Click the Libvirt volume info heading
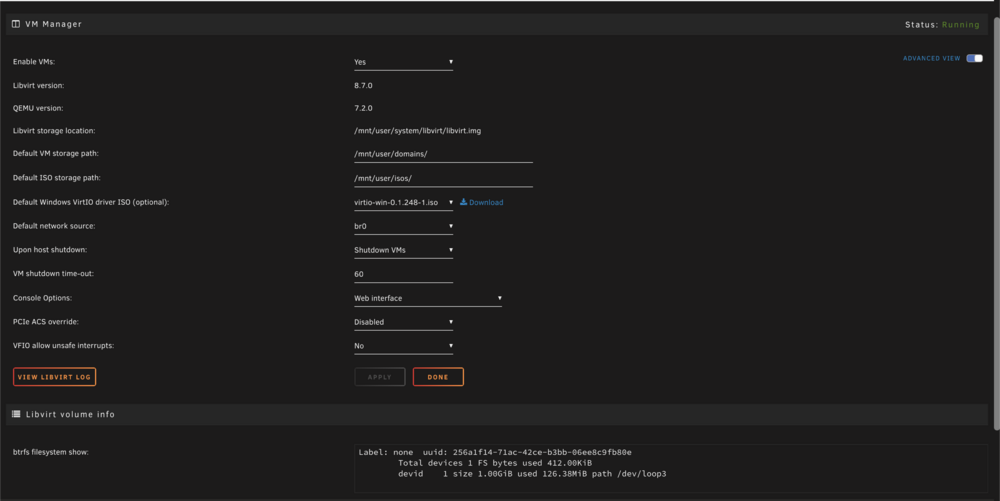The height and width of the screenshot is (501, 1000). pos(70,414)
